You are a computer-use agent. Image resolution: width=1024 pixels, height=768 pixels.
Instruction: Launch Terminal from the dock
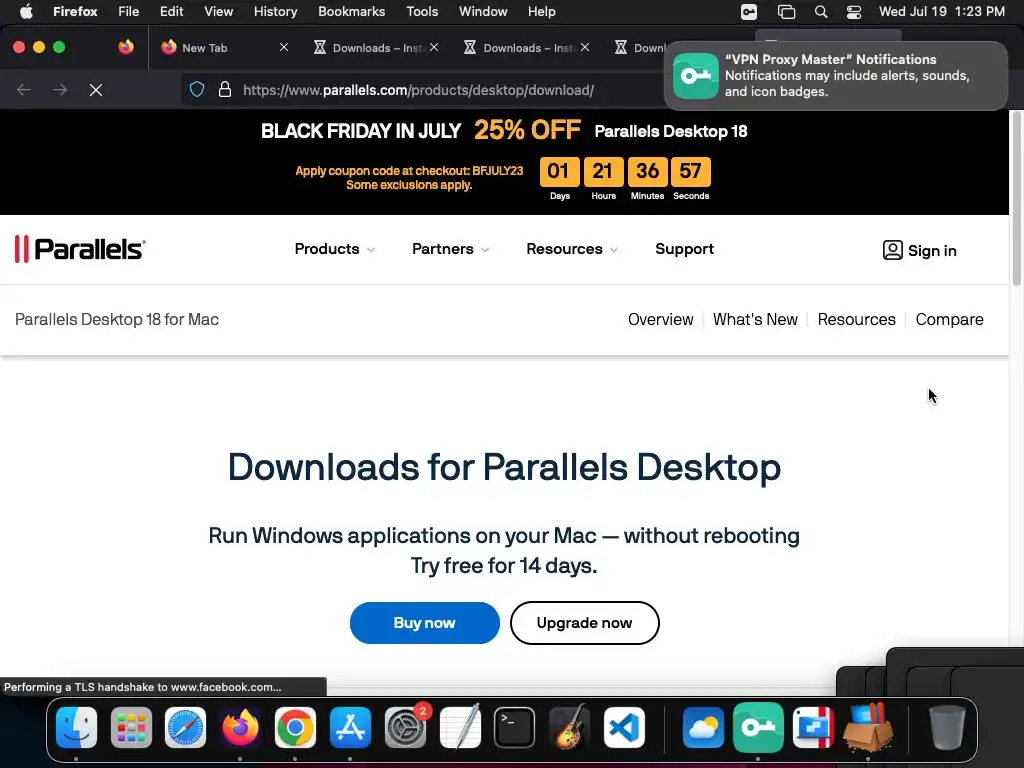click(x=515, y=727)
